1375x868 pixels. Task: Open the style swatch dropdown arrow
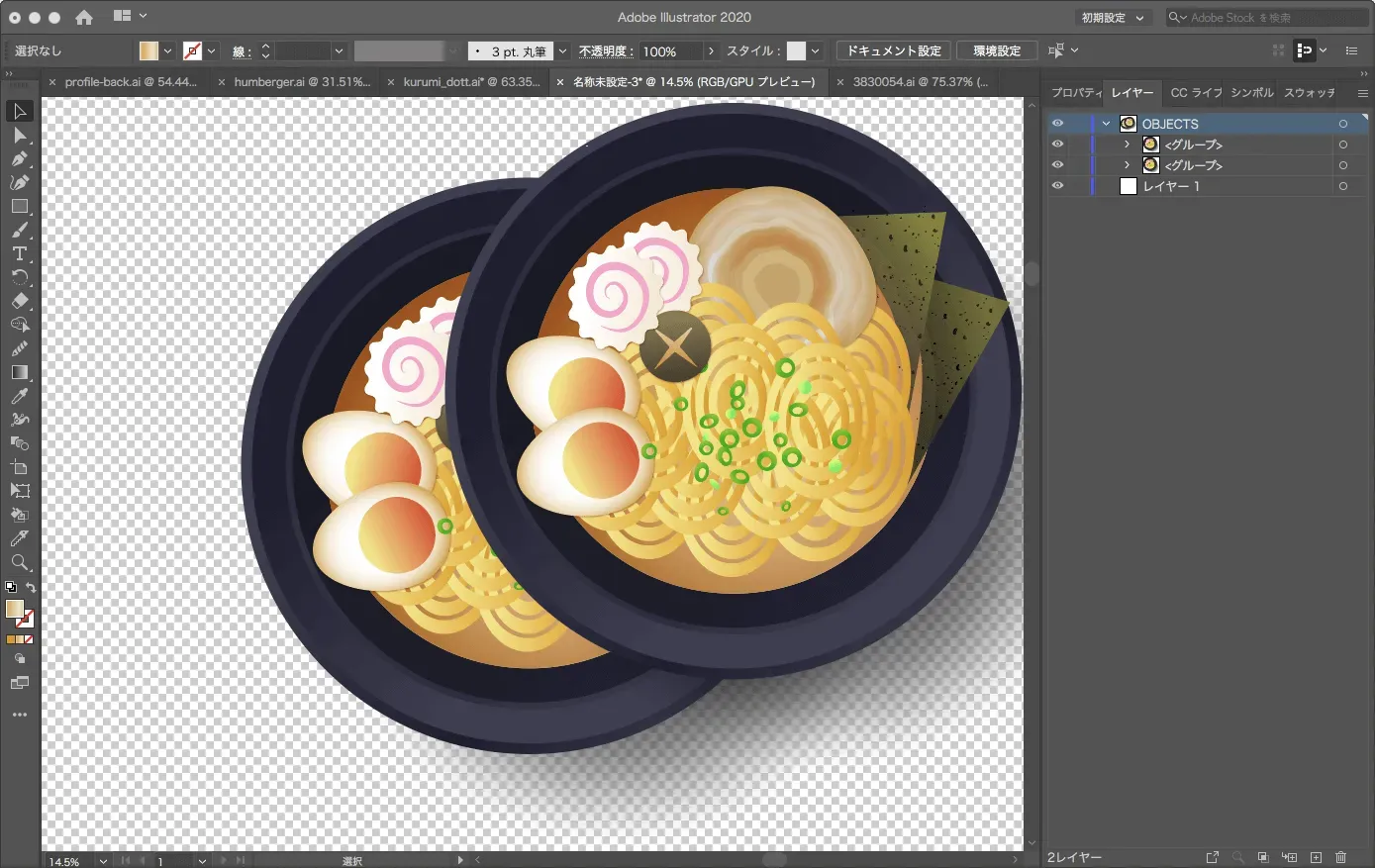pos(816,50)
